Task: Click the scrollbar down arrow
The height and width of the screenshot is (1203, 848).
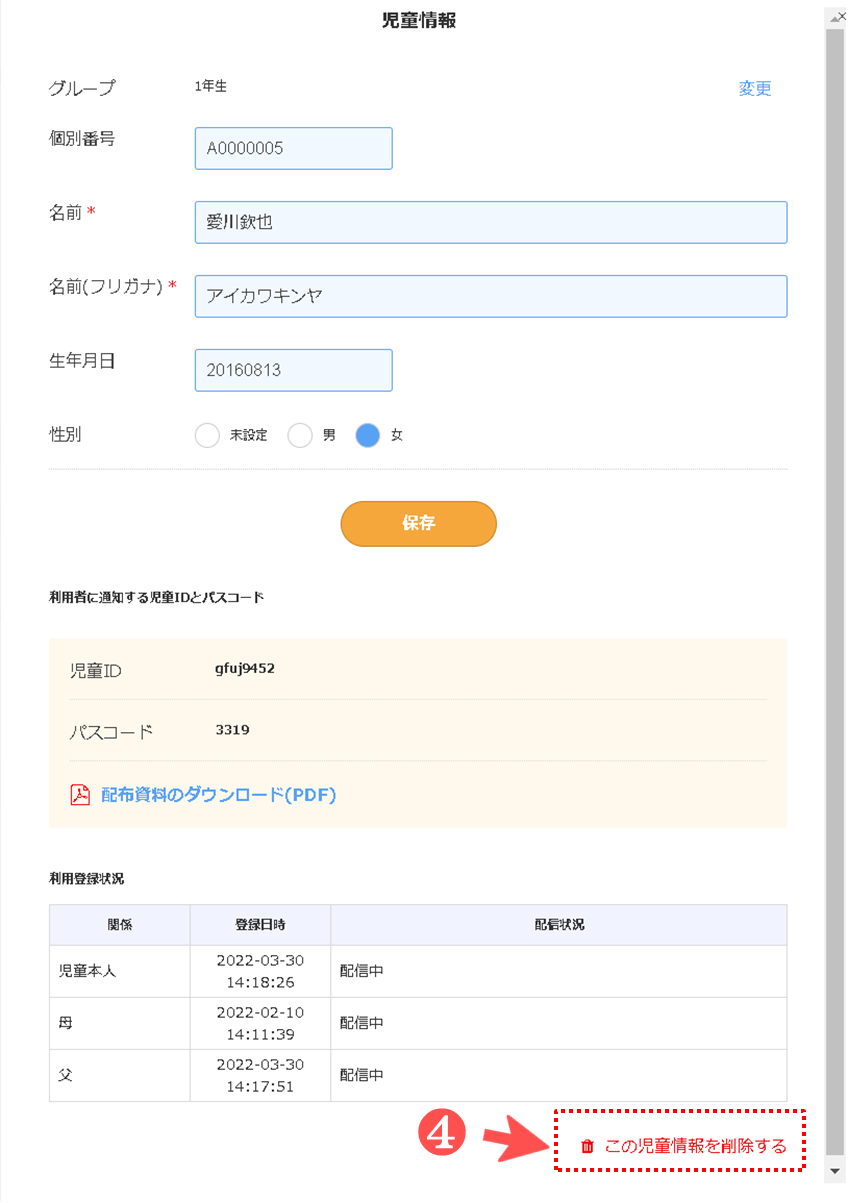Action: click(834, 1170)
